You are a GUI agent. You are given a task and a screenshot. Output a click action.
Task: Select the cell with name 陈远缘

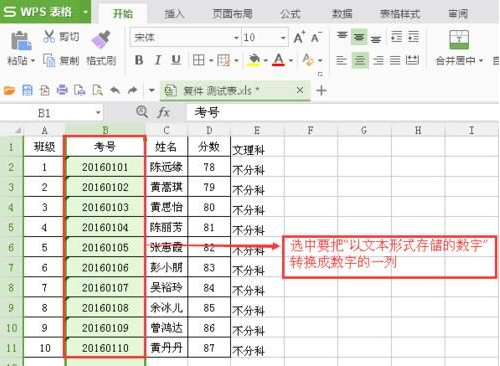[x=167, y=167]
